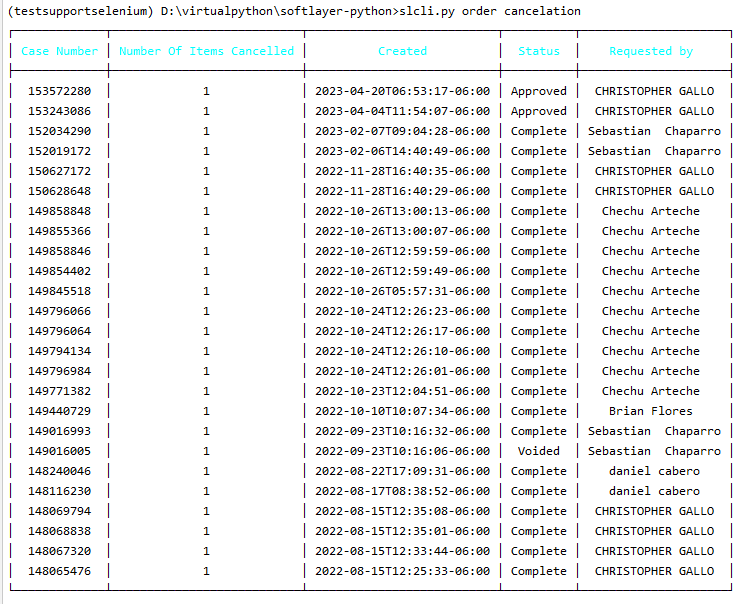The width and height of the screenshot is (746, 604).
Task: Click created date 2022-08-22T17:09:31-06:00
Action: tap(402, 470)
